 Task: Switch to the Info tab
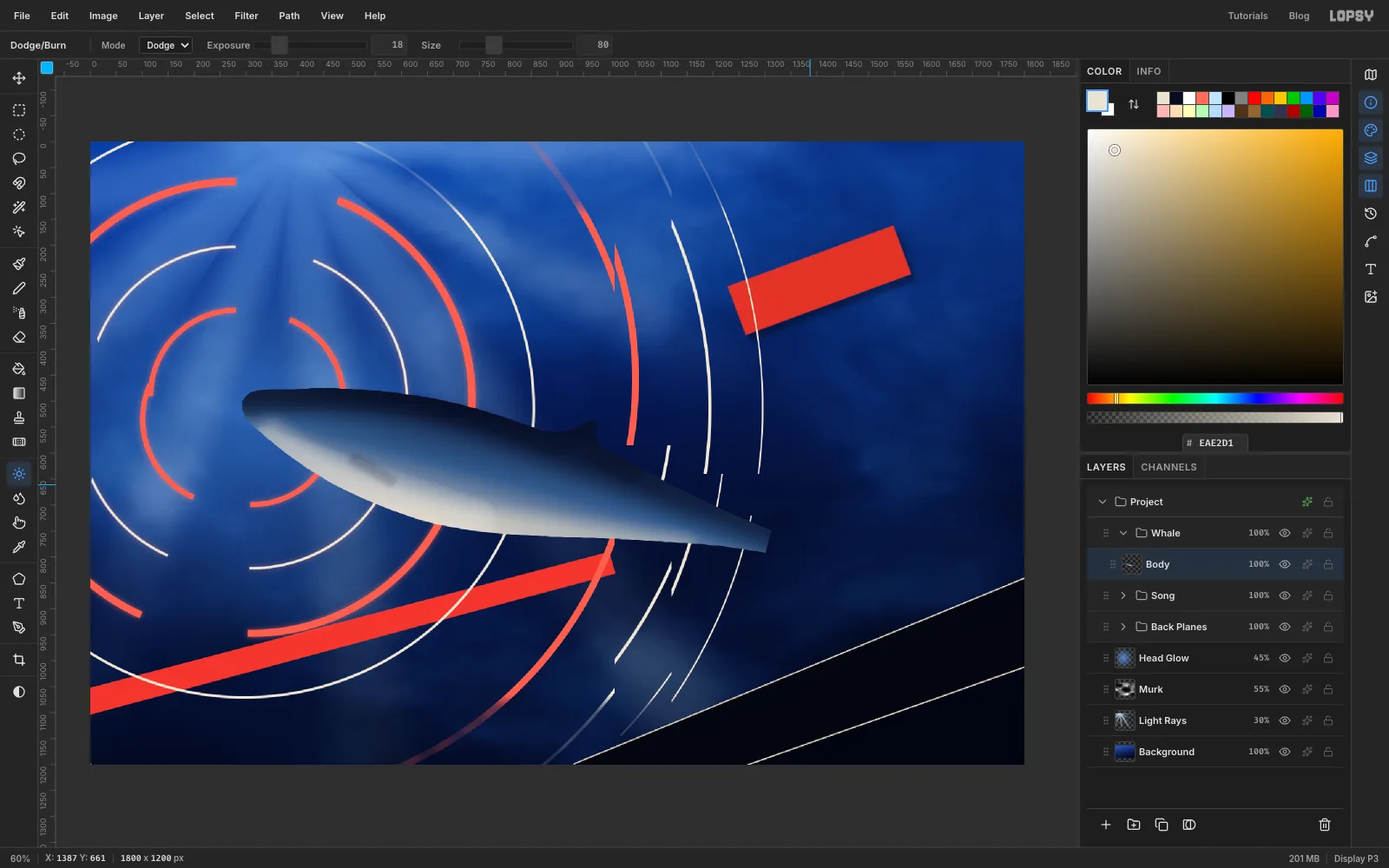(x=1149, y=71)
